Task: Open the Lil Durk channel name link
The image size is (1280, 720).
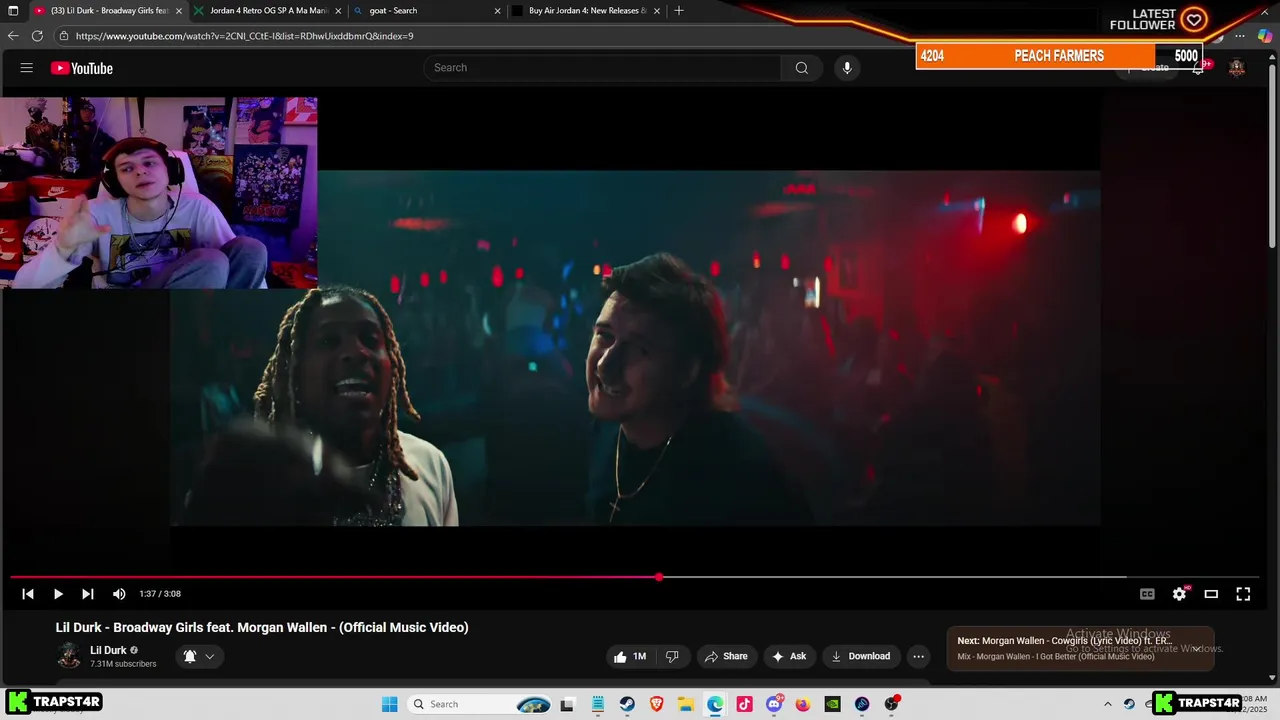Action: click(108, 650)
